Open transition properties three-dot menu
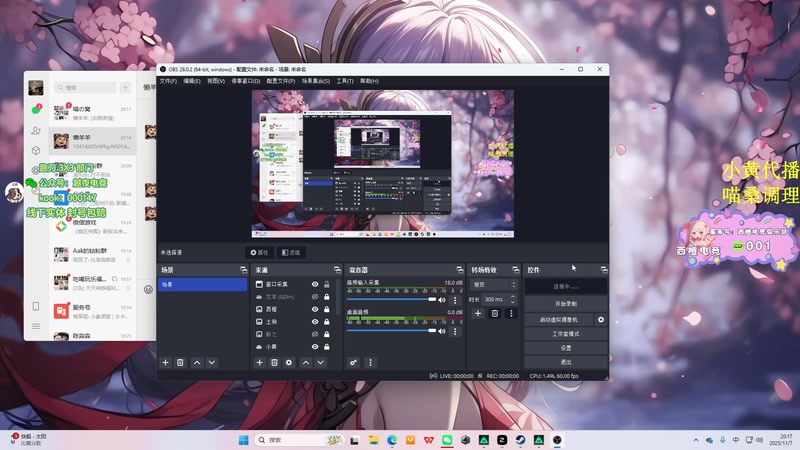The height and width of the screenshot is (450, 800). click(511, 313)
